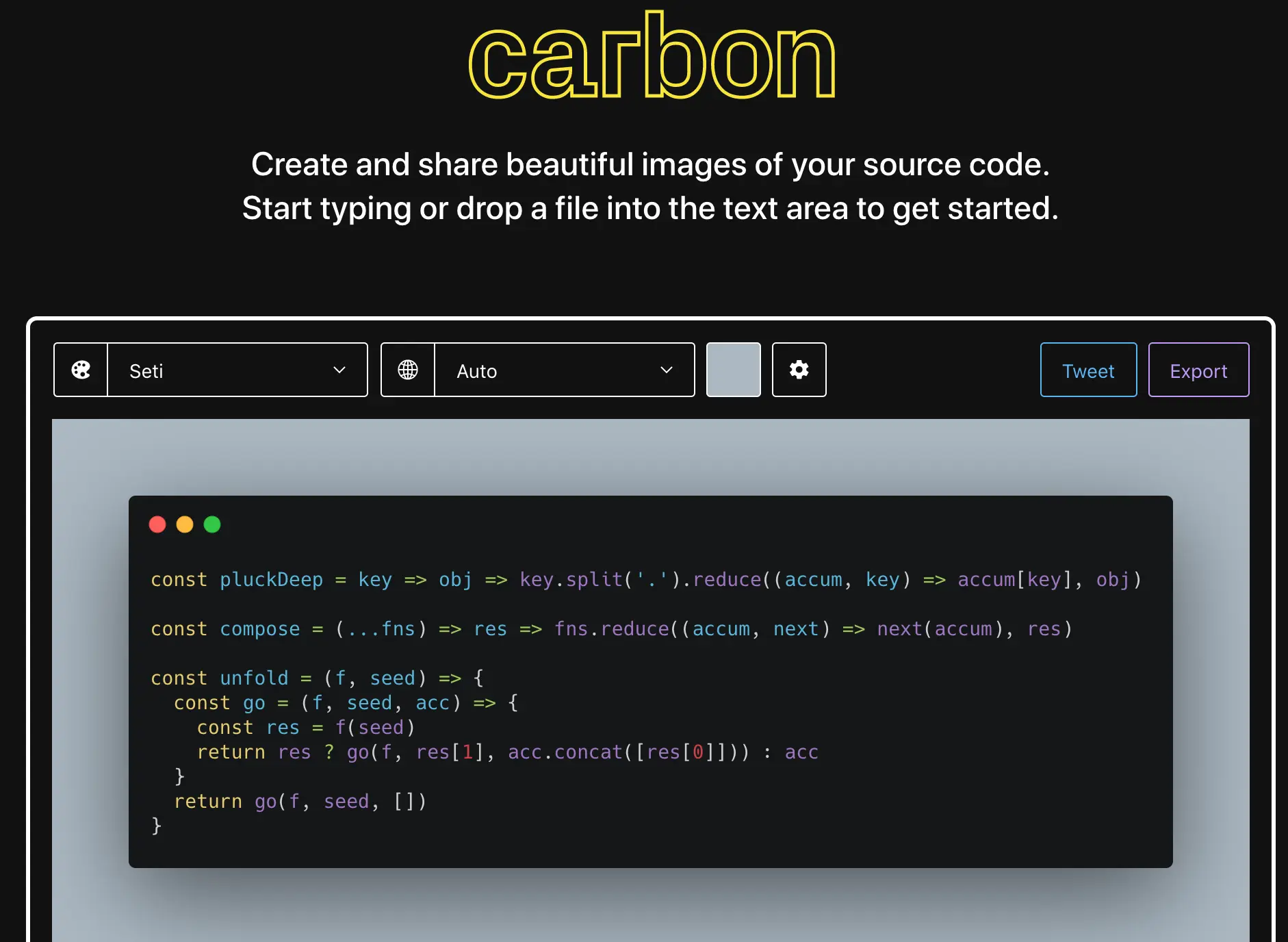This screenshot has height=942, width=1288.
Task: Click the 'Create and share beautiful images' tagline
Action: (x=650, y=164)
